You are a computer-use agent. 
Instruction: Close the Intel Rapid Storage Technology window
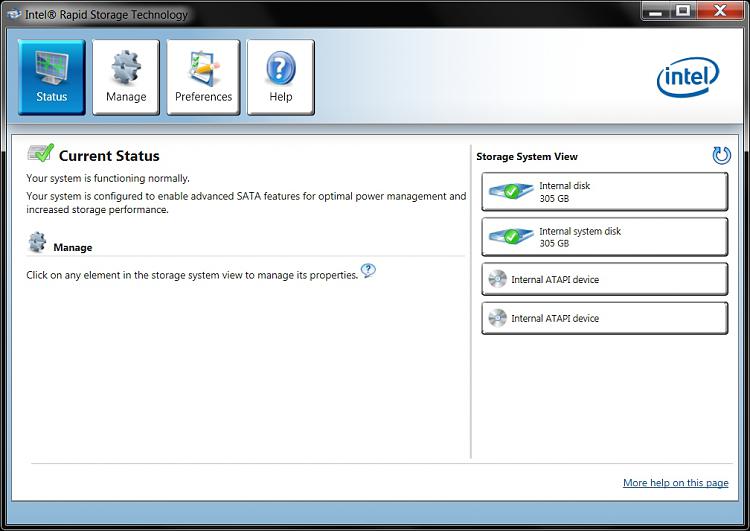tap(720, 11)
